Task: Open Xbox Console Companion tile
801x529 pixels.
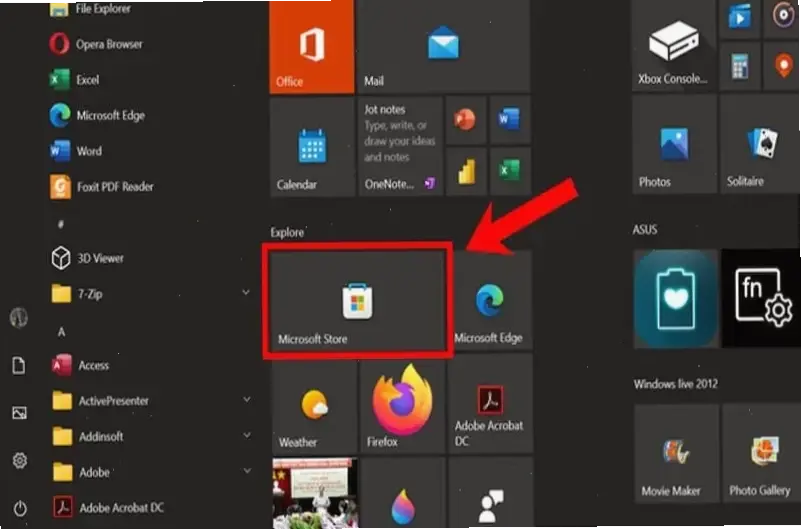Action: [x=673, y=45]
